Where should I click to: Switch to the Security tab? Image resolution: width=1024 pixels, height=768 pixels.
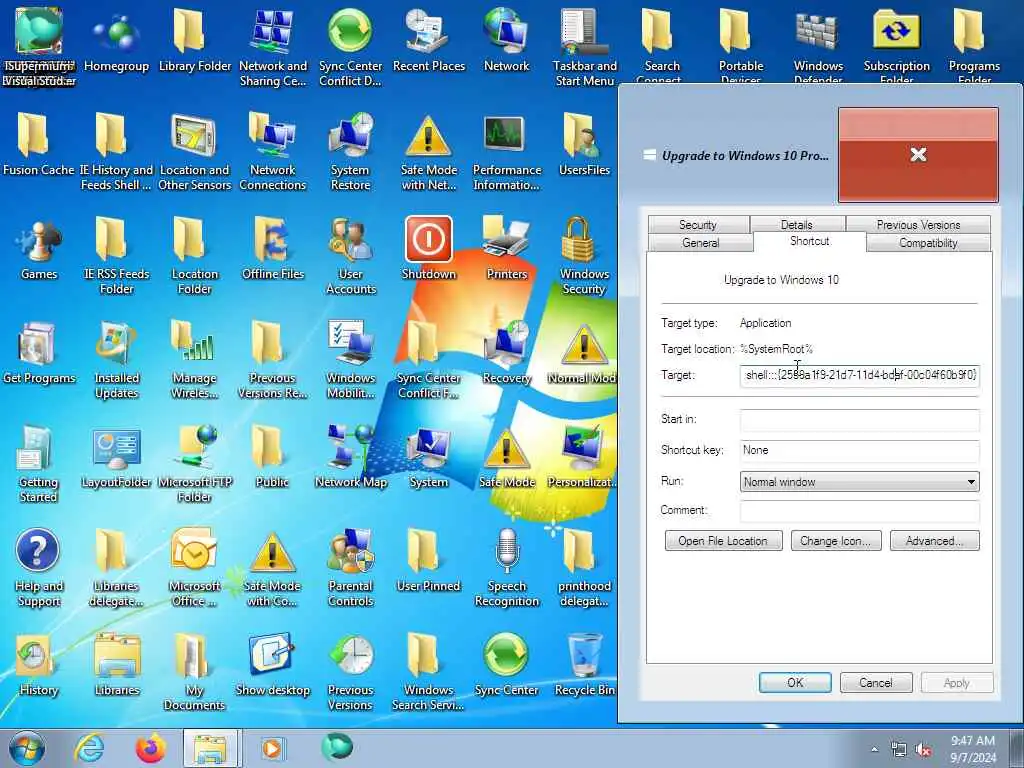(x=698, y=224)
